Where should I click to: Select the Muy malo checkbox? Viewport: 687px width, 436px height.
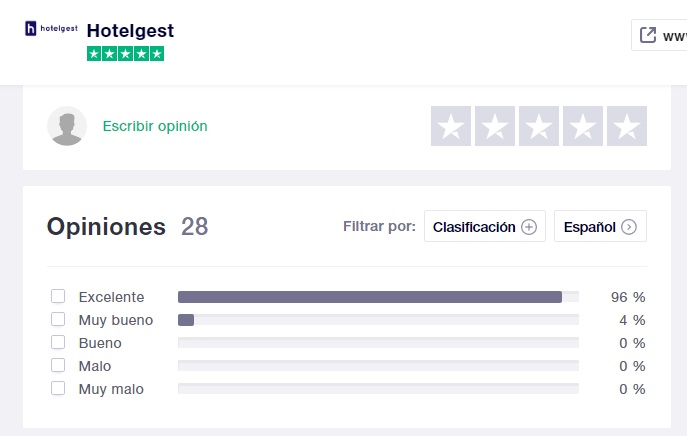(x=58, y=389)
